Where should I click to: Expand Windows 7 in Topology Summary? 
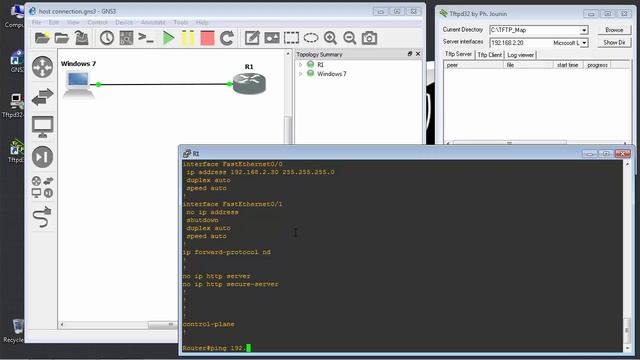301,74
